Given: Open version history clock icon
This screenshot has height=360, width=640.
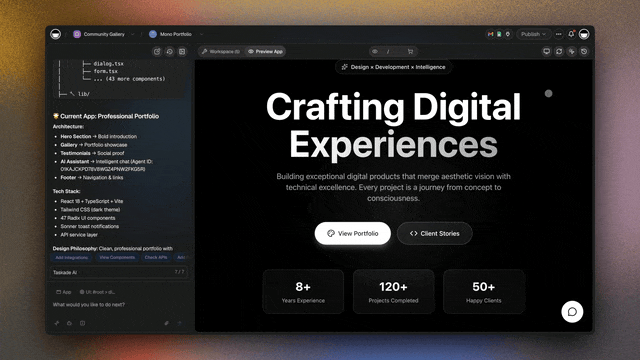Looking at the screenshot, I should point(584,51).
